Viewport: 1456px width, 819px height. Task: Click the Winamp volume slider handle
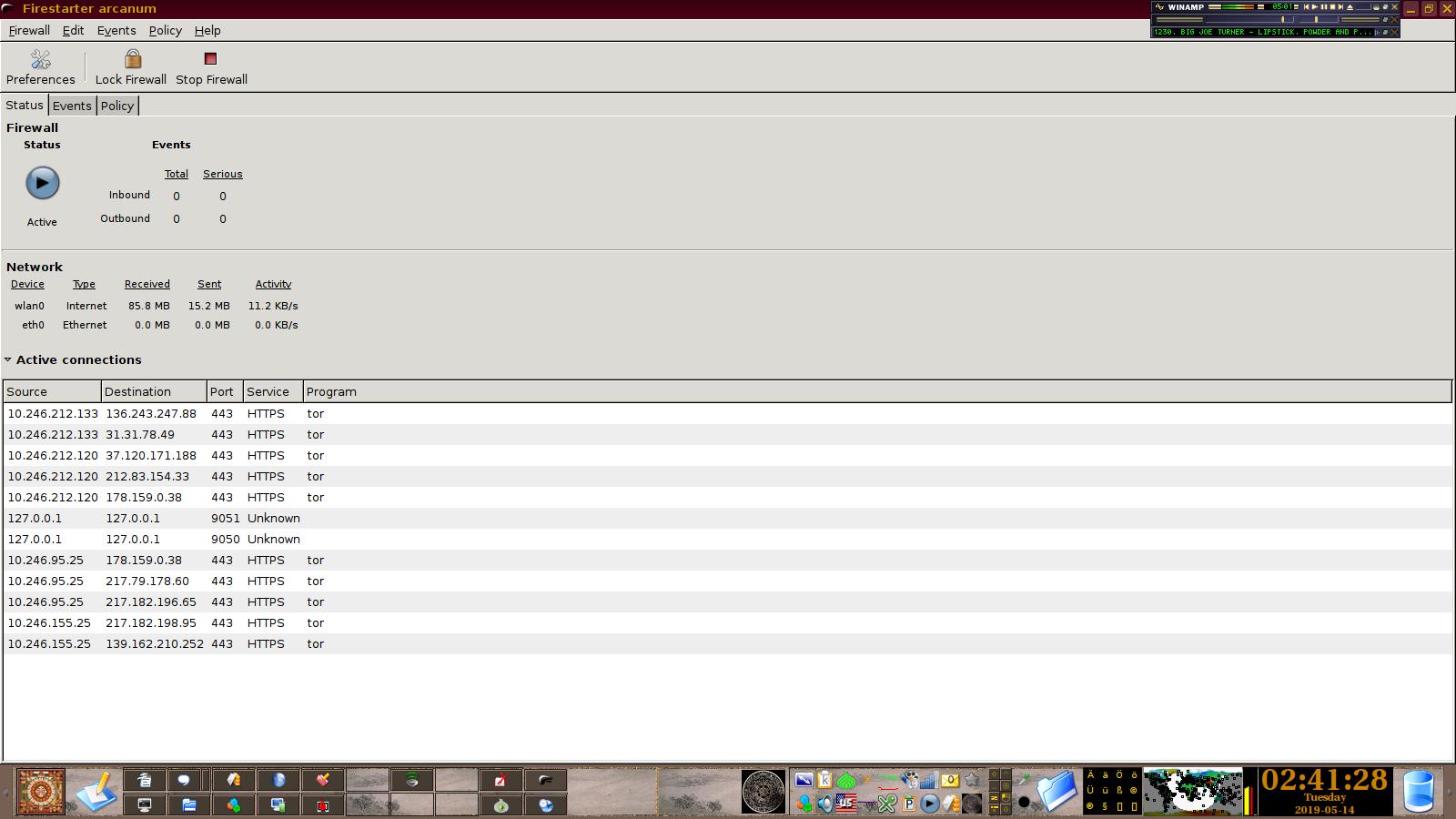[1283, 19]
